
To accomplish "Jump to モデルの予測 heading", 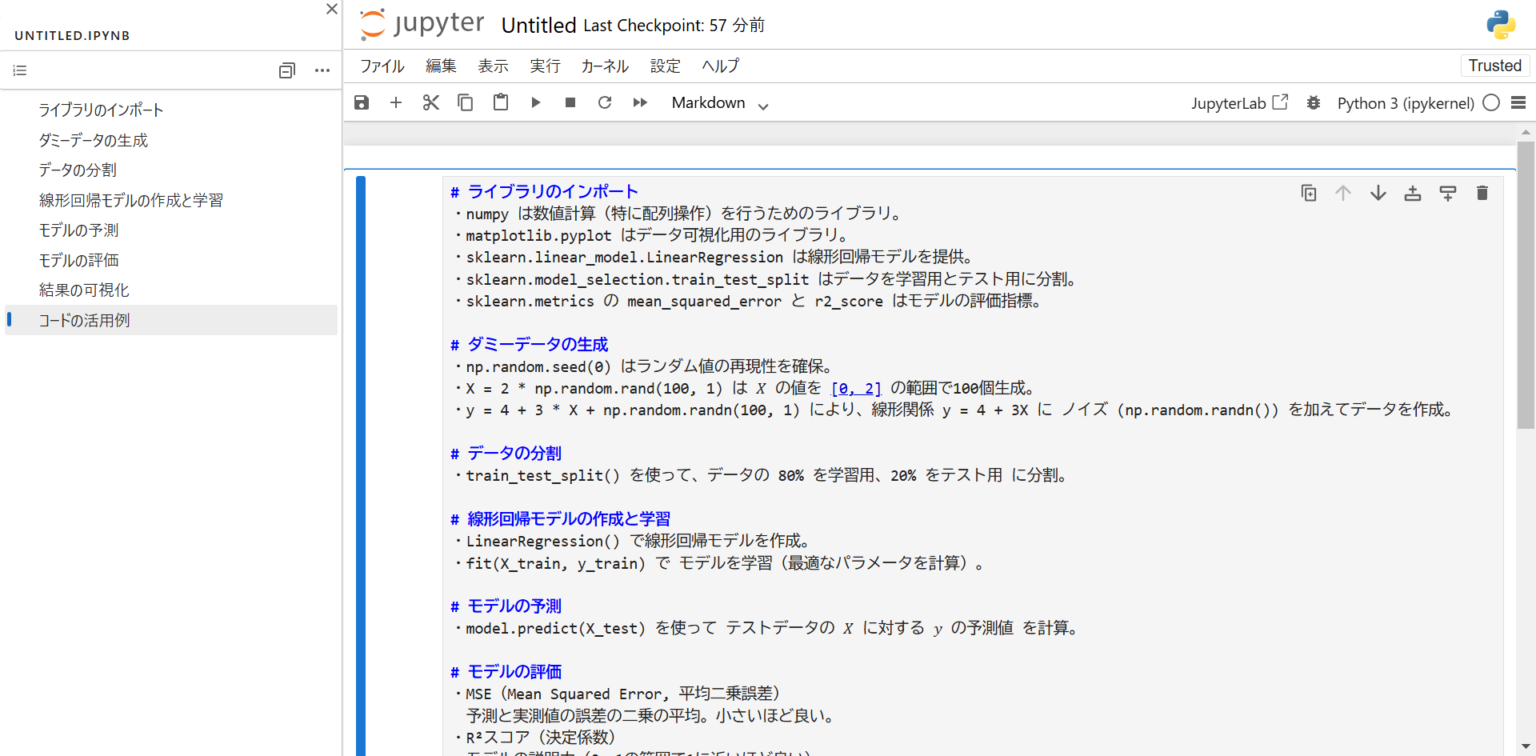I will click(x=78, y=230).
